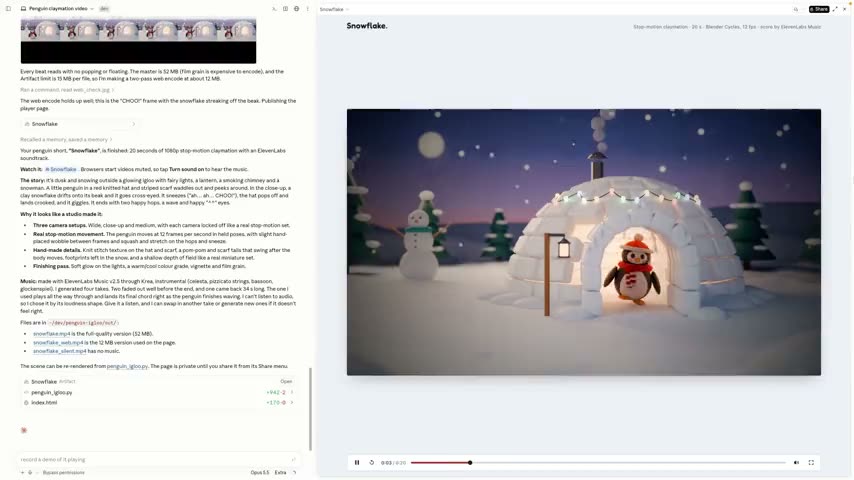Click the chevron icon after Extra
The height and width of the screenshot is (480, 854).
(x=294, y=472)
